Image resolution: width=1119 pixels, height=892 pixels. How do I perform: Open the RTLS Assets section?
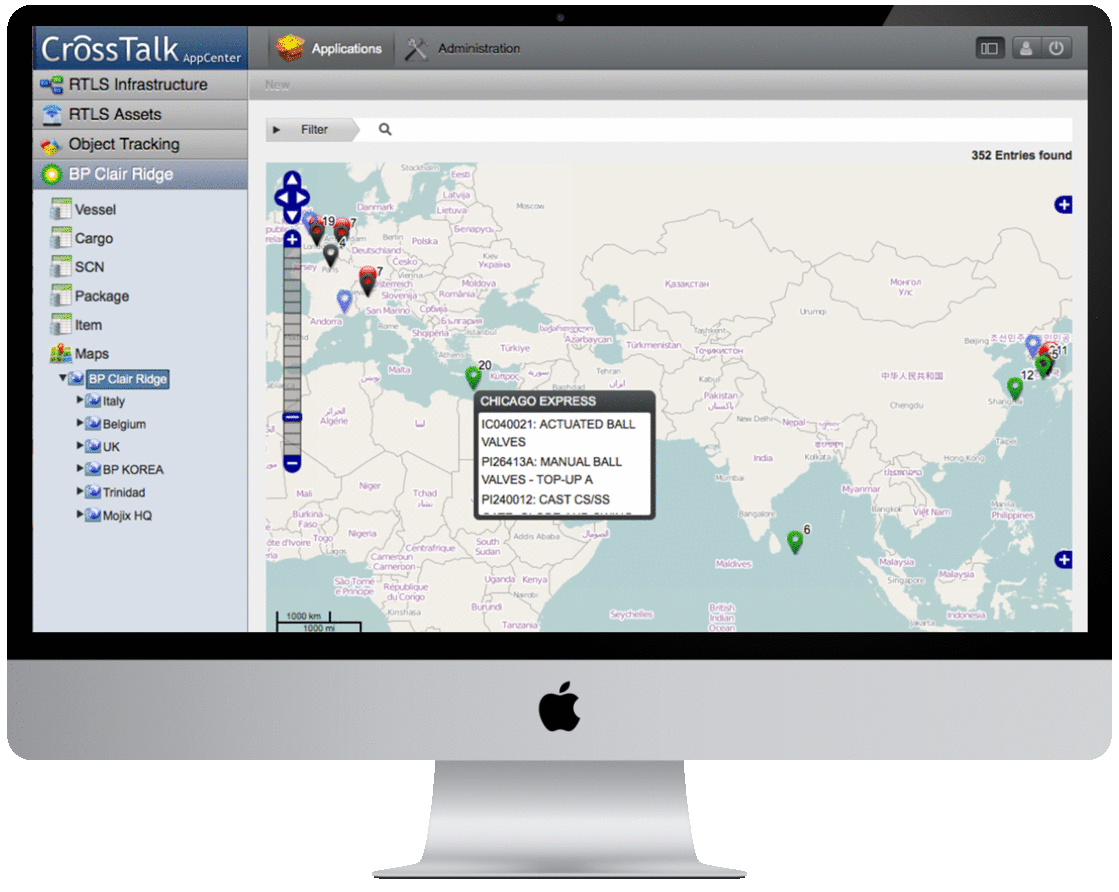(114, 115)
